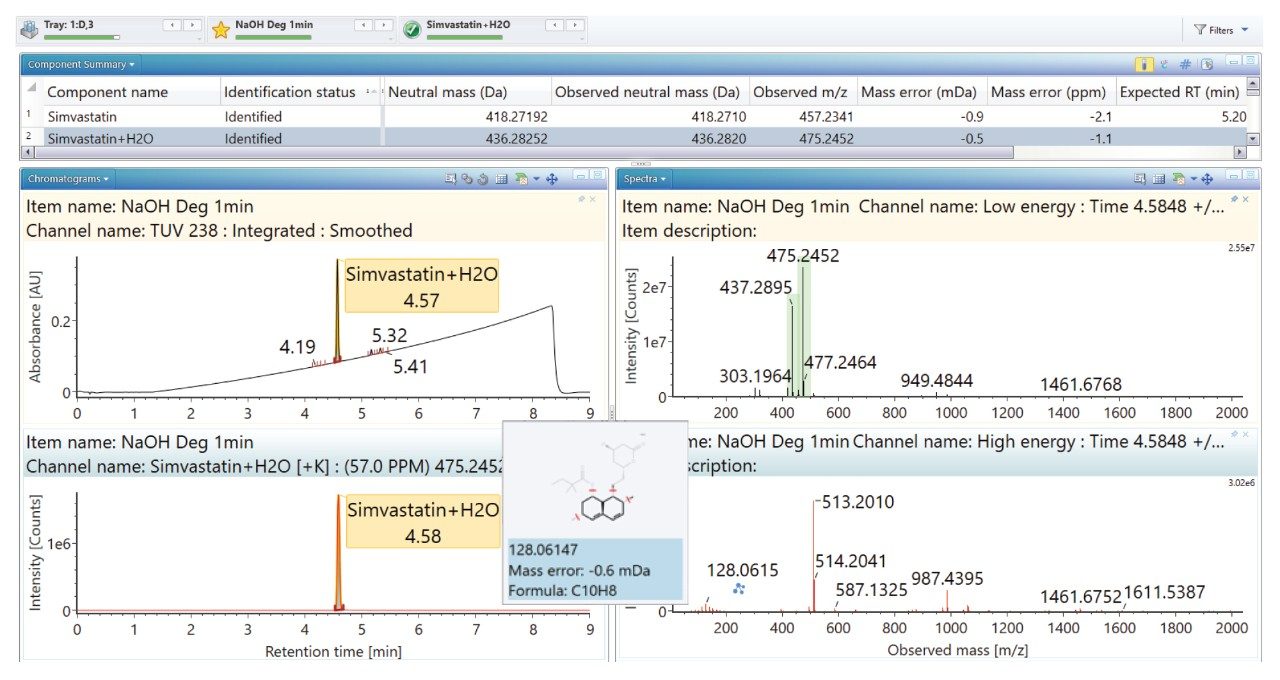Click the pin icon on the TUV 238 chromatogram
Screen dimensions: 1280x680
click(x=581, y=199)
